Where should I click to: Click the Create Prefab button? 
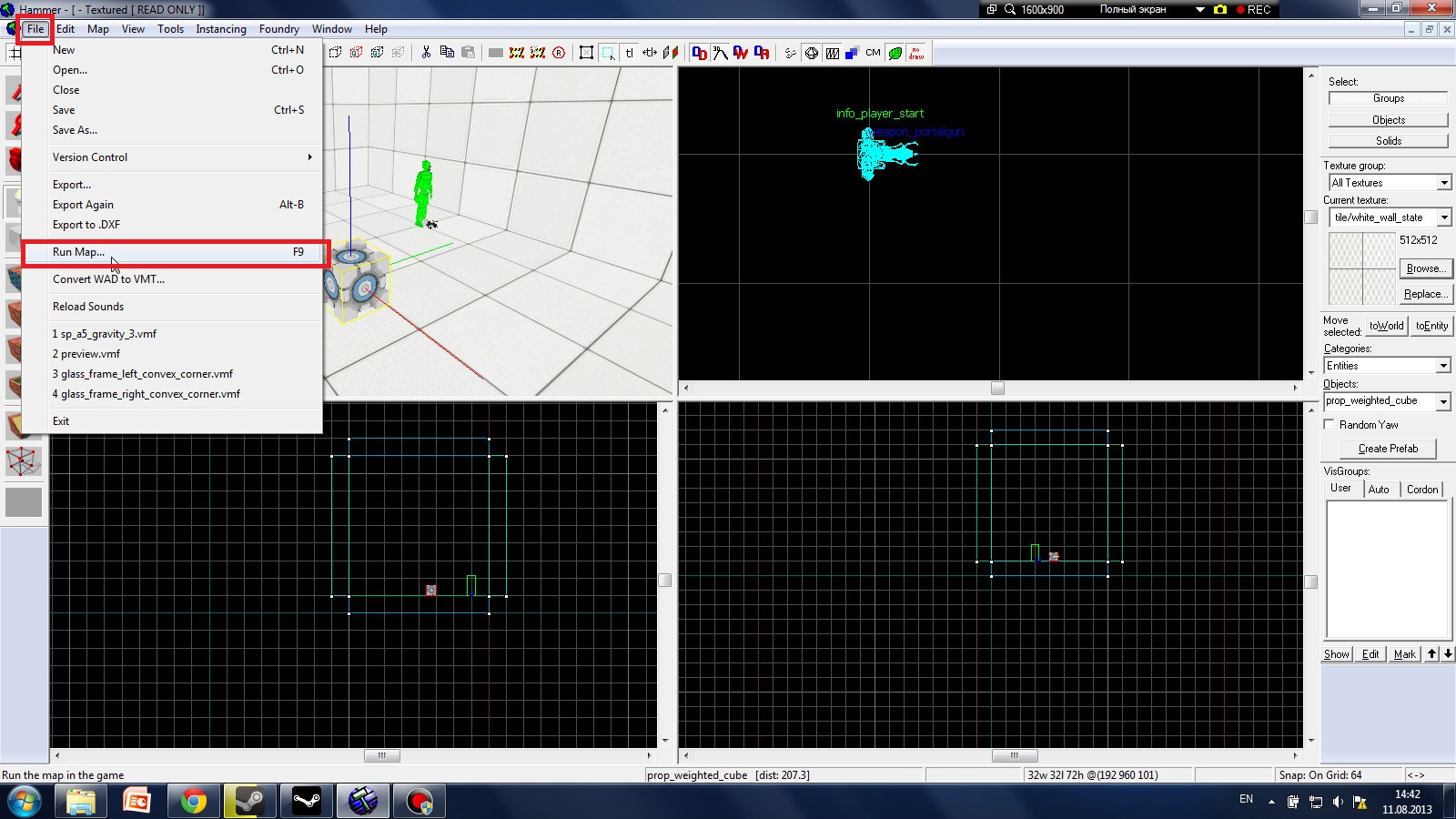tap(1388, 449)
